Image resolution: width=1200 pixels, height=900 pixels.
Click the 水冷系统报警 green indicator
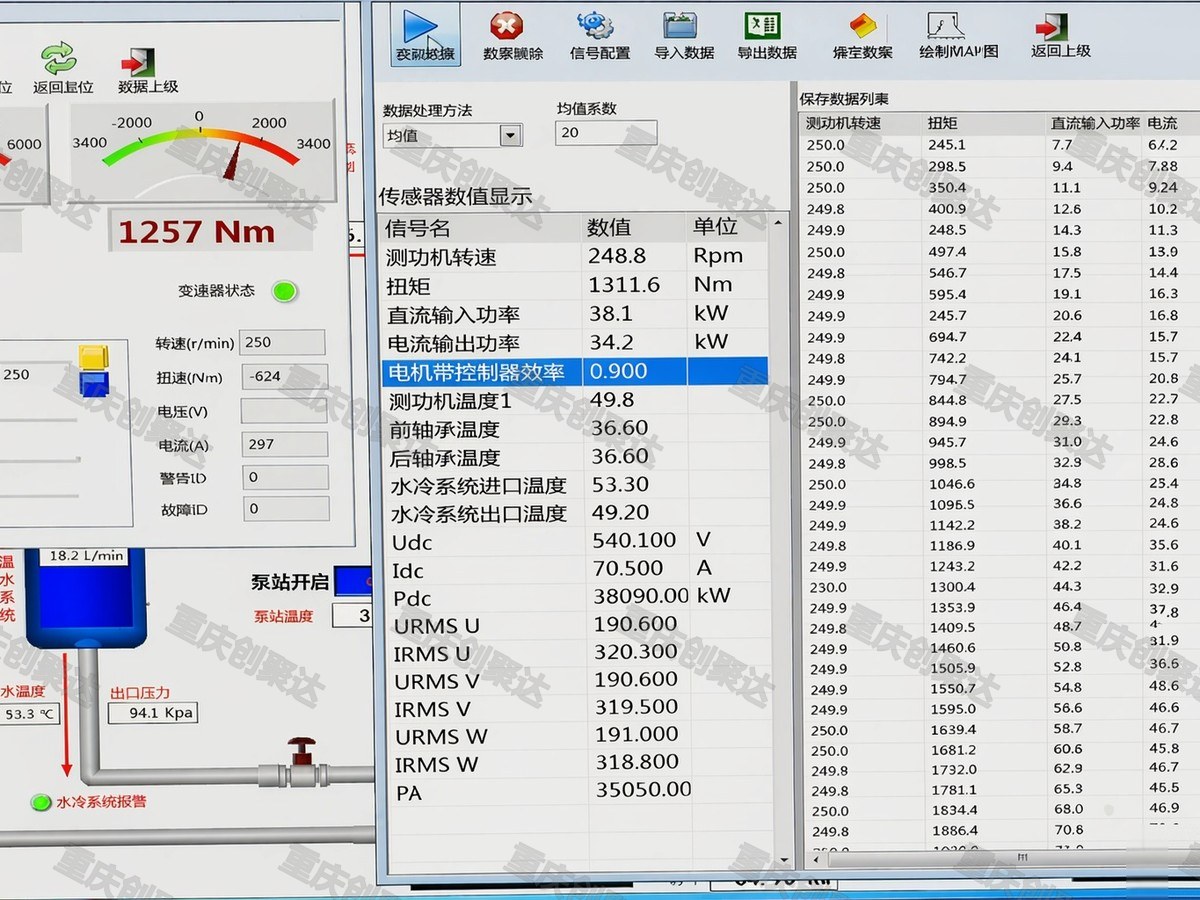tap(41, 801)
